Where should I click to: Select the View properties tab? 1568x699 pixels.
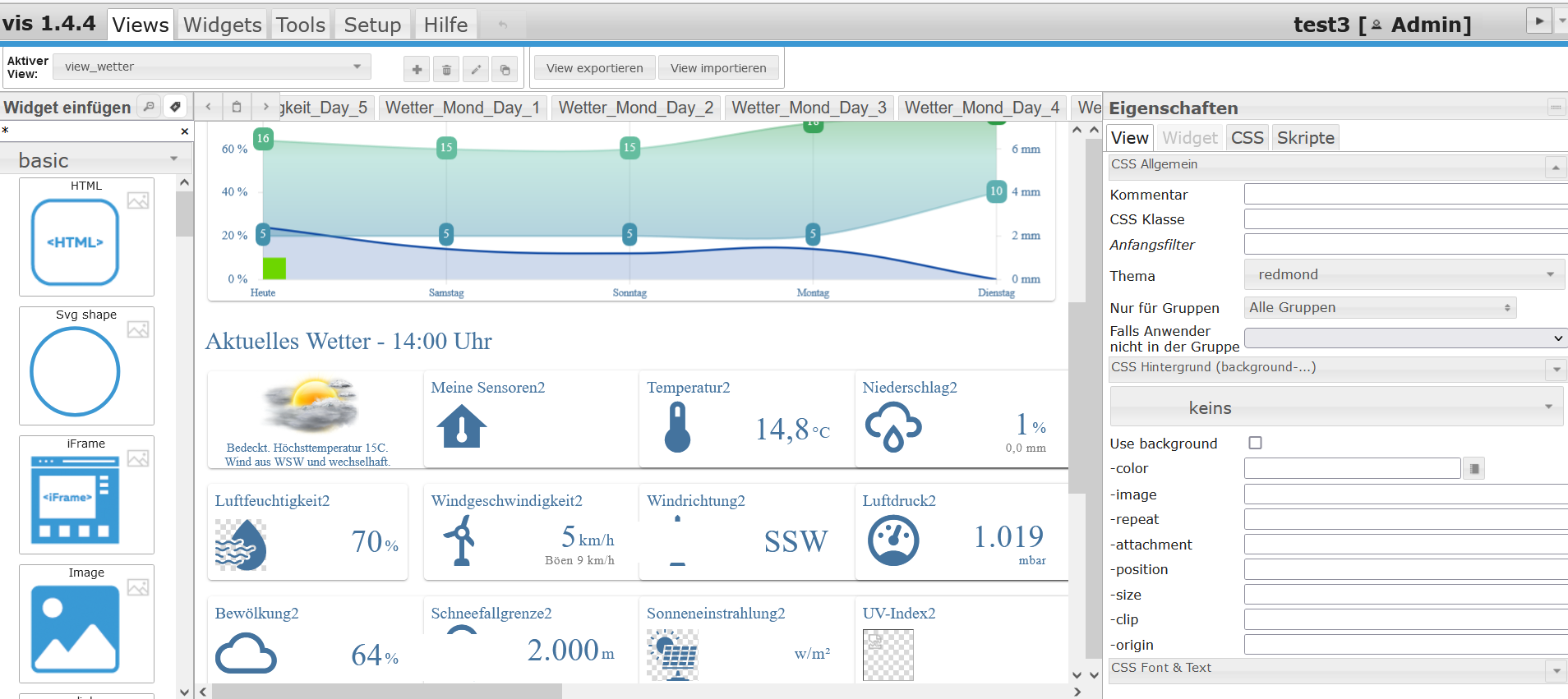[1130, 138]
